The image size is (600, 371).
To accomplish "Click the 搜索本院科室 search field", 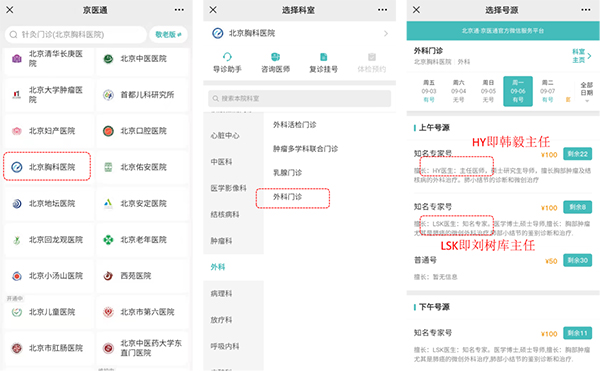I will tap(299, 99).
